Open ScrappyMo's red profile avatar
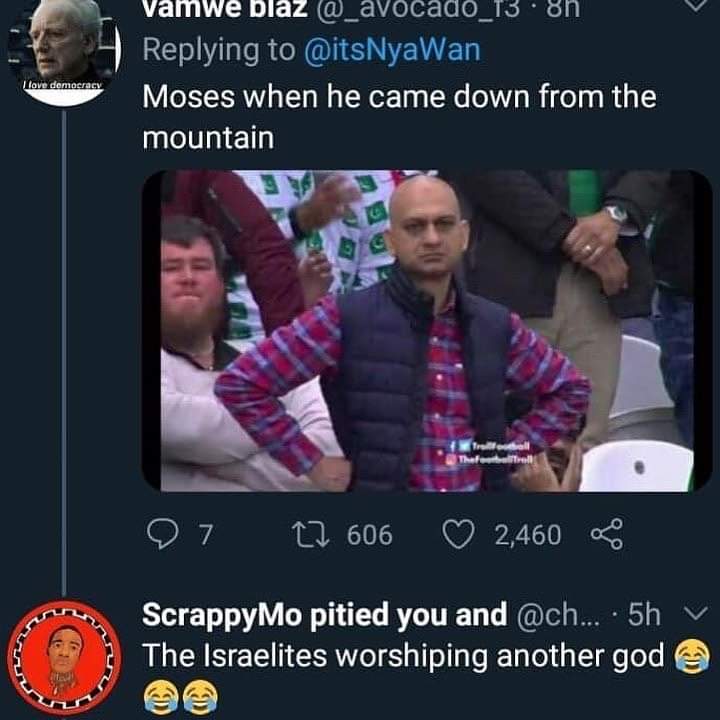The height and width of the screenshot is (720, 720). [x=64, y=658]
